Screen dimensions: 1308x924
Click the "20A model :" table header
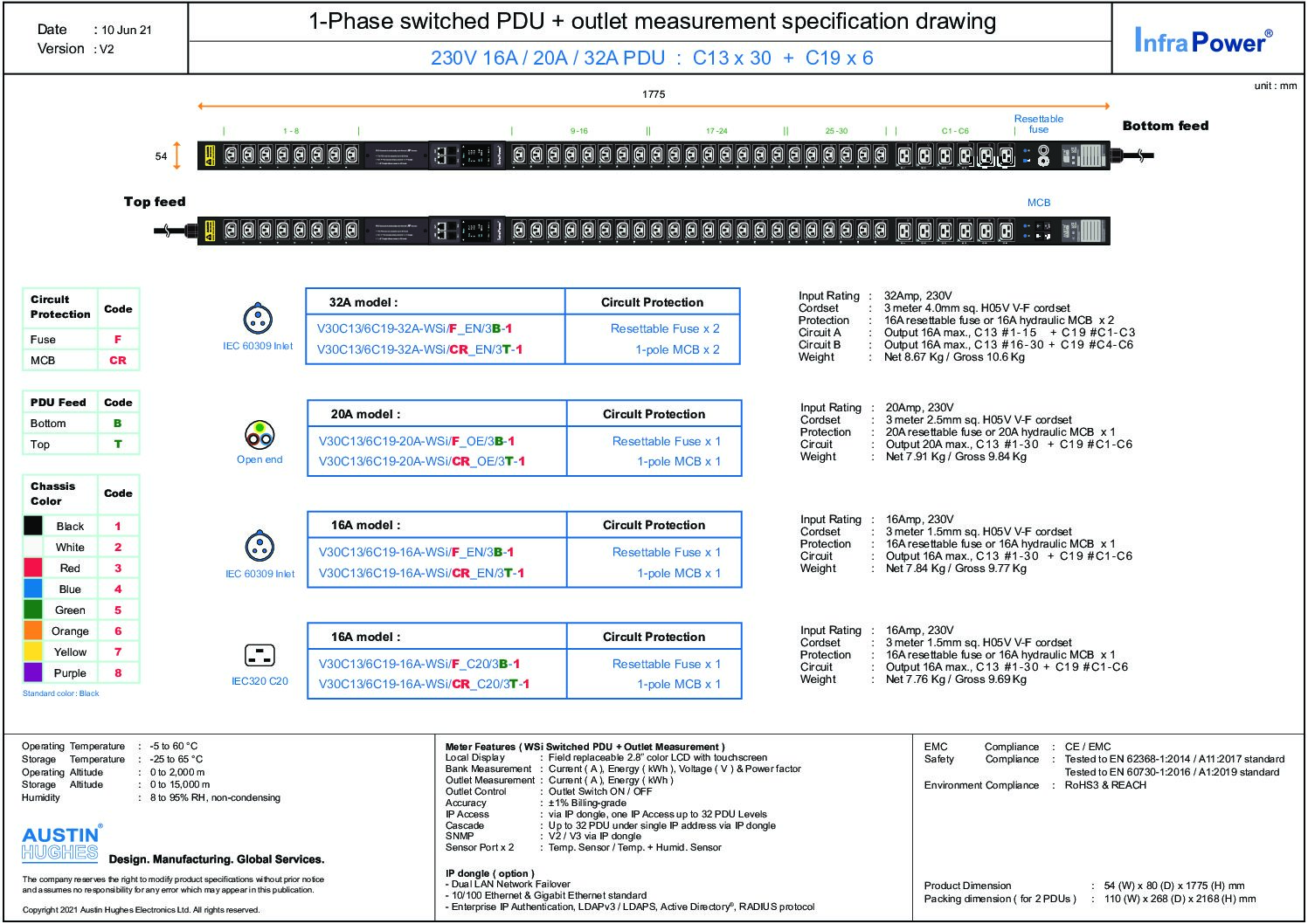[365, 414]
